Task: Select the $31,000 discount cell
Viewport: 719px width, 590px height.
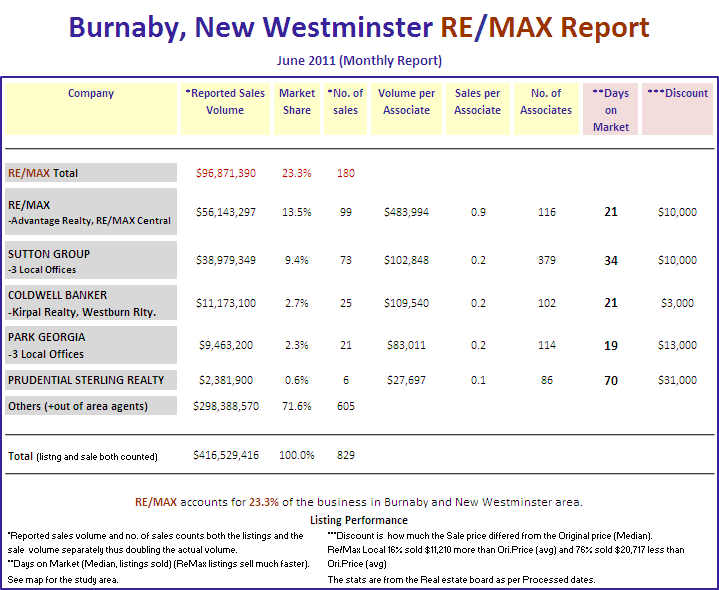Action: pyautogui.click(x=677, y=380)
